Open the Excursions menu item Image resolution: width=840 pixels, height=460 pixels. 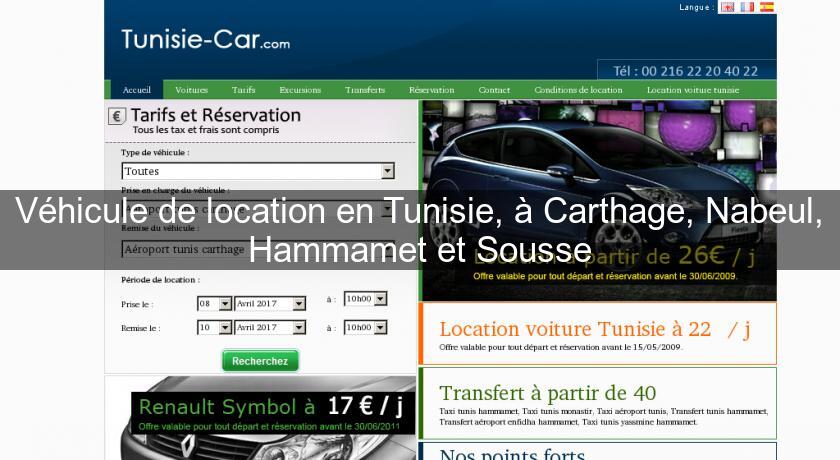tap(300, 90)
